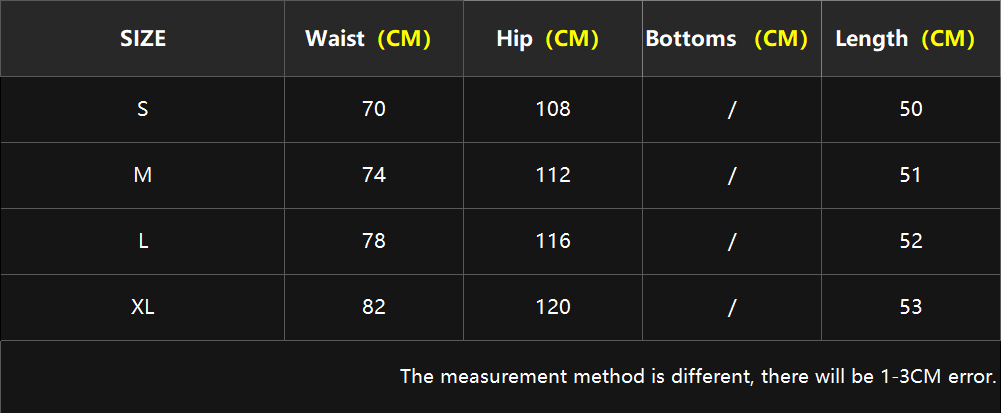
Task: Select the Bottoms (CM) header cell
Action: pyautogui.click(x=732, y=39)
